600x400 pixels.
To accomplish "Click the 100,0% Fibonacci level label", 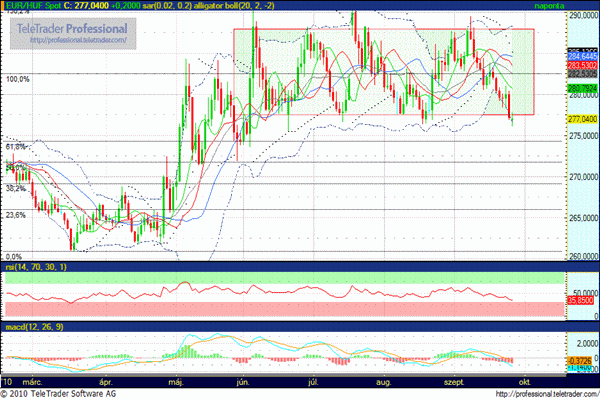I will [17, 78].
